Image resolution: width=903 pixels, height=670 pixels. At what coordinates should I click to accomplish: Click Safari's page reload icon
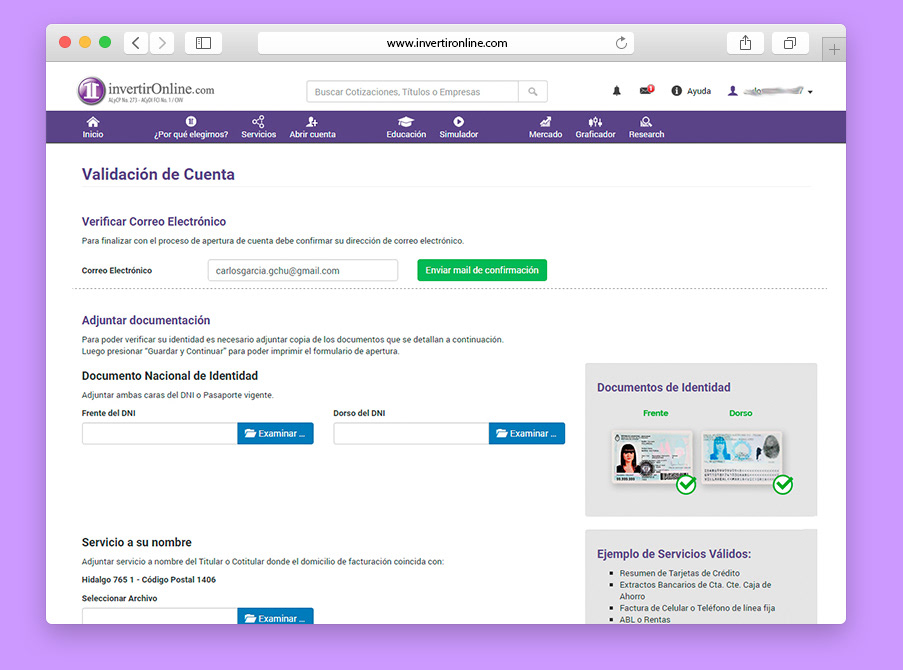[x=621, y=43]
